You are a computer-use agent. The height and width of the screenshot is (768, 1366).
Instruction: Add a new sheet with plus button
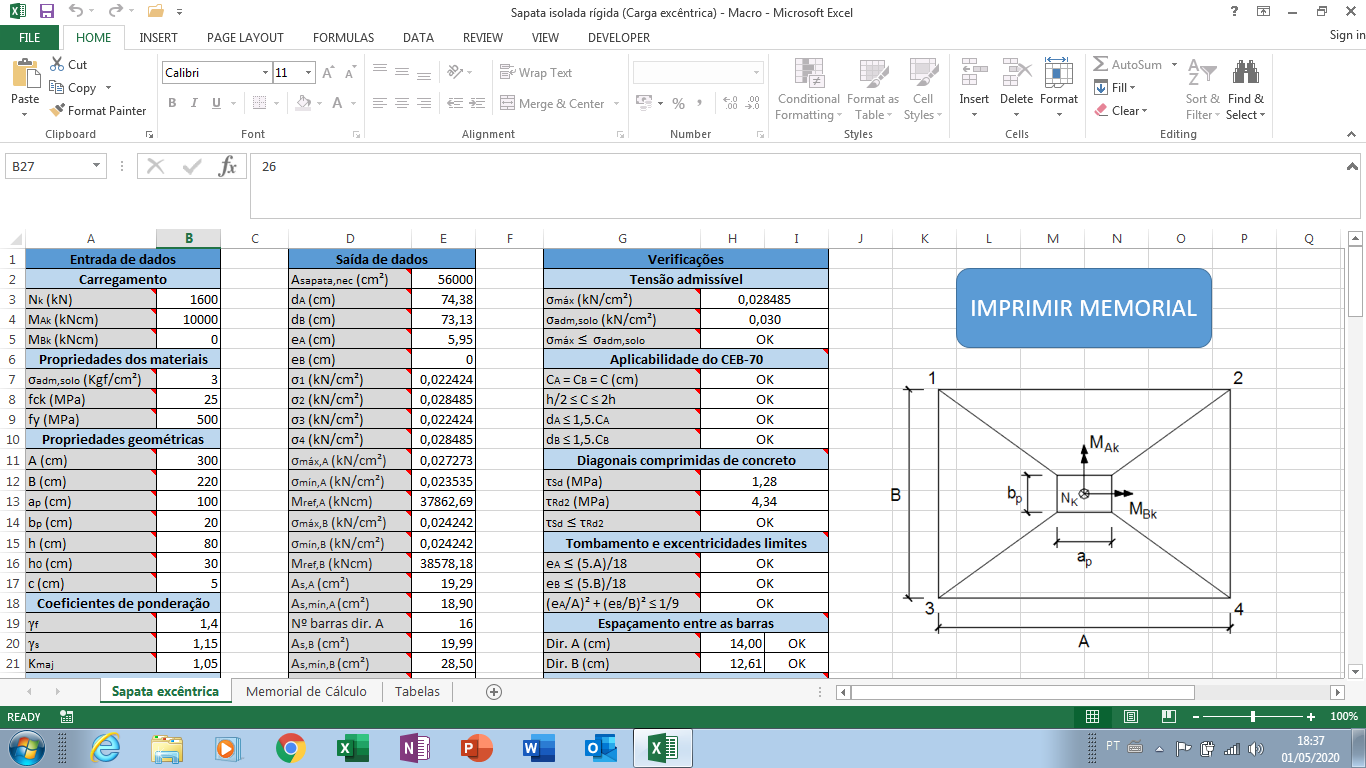493,691
